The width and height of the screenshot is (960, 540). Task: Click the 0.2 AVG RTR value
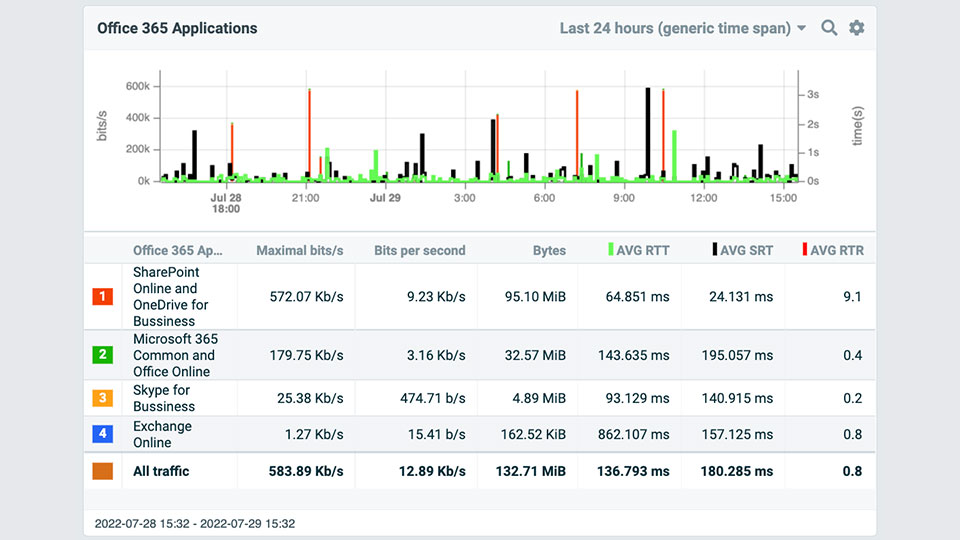852,398
